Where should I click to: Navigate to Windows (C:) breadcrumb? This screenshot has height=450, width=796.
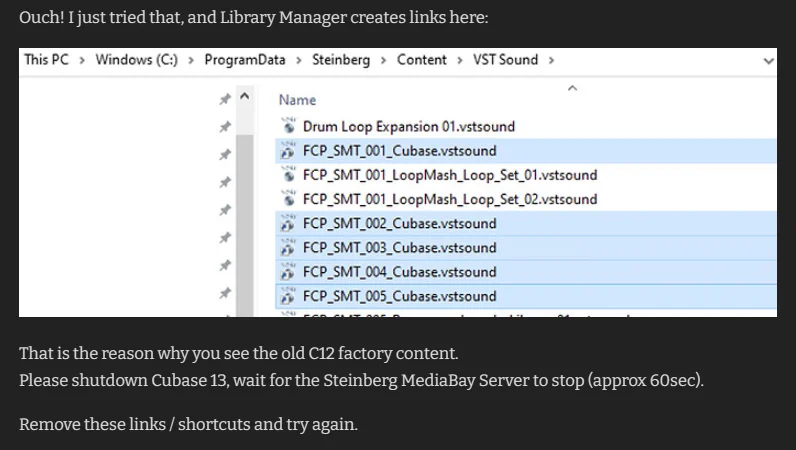click(137, 60)
